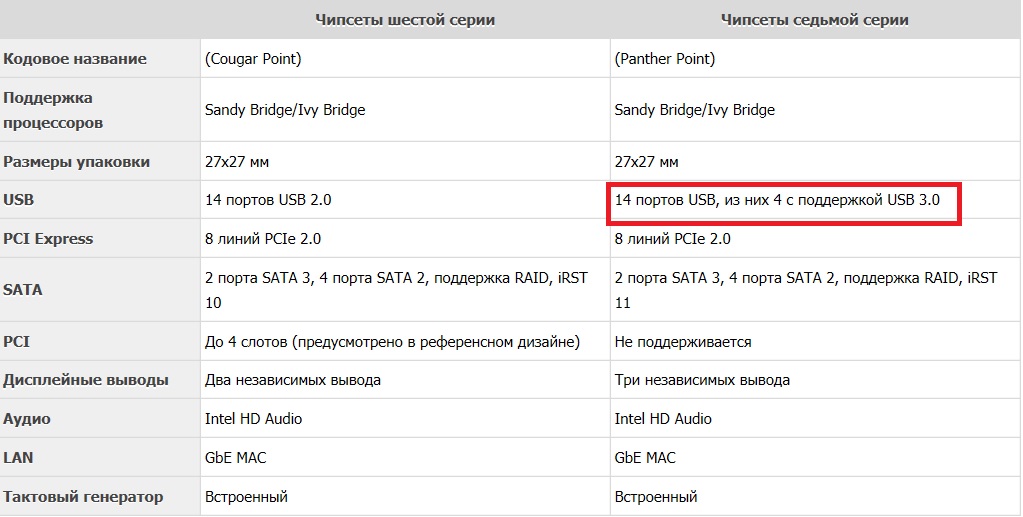The image size is (1023, 517).
Task: Click the "(Cougar Point)" cell
Action: pos(253,59)
